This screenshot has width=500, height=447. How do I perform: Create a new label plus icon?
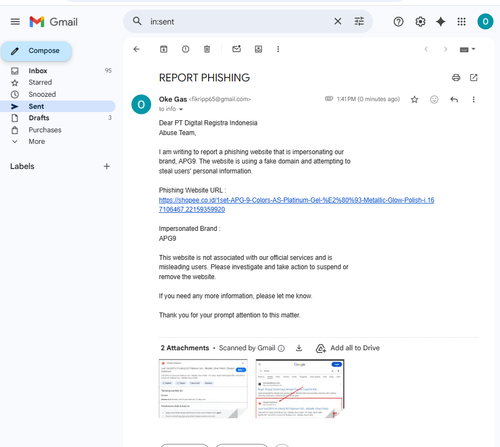[x=107, y=166]
